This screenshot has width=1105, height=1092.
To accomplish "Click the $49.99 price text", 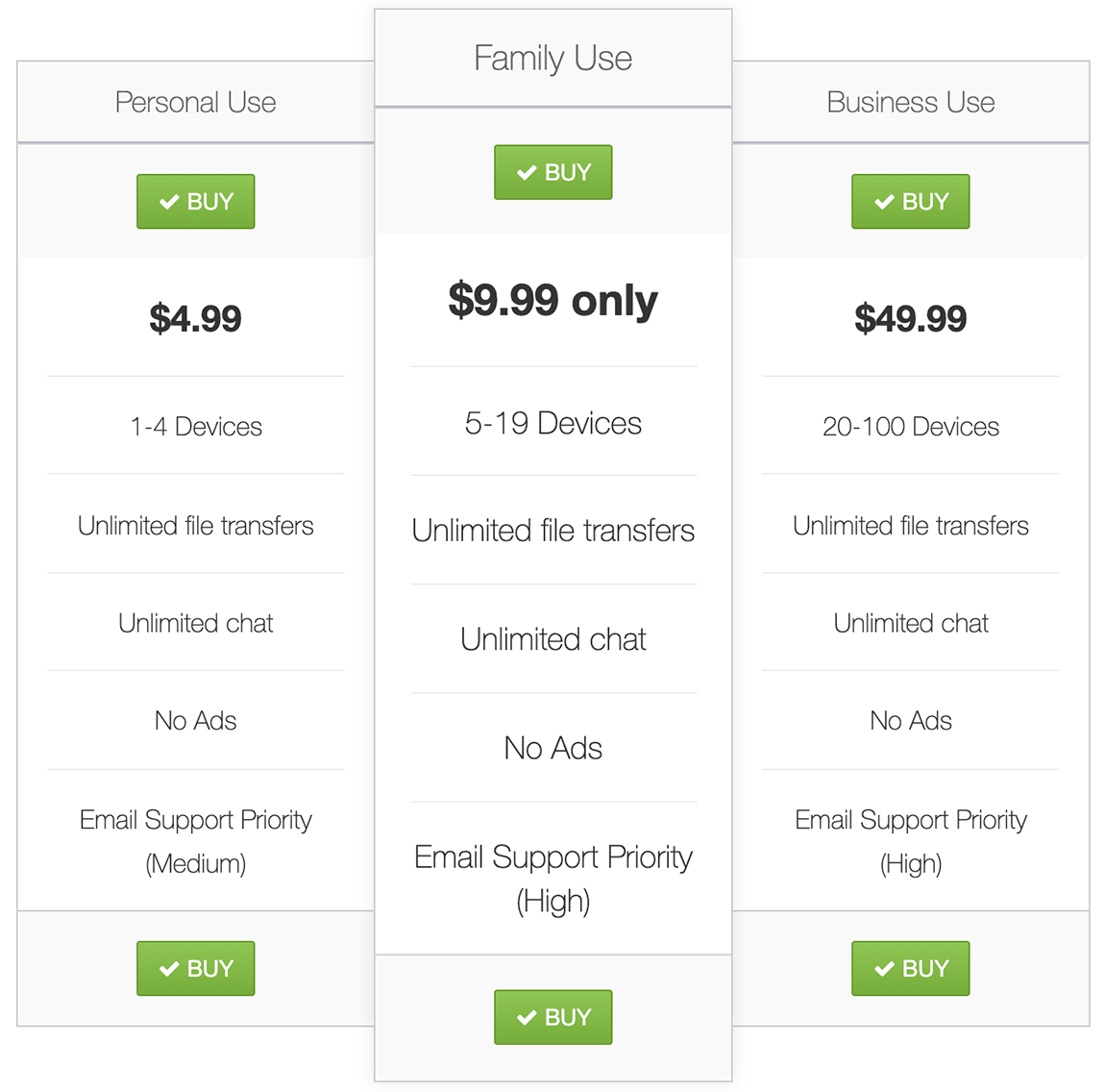I will 910,318.
